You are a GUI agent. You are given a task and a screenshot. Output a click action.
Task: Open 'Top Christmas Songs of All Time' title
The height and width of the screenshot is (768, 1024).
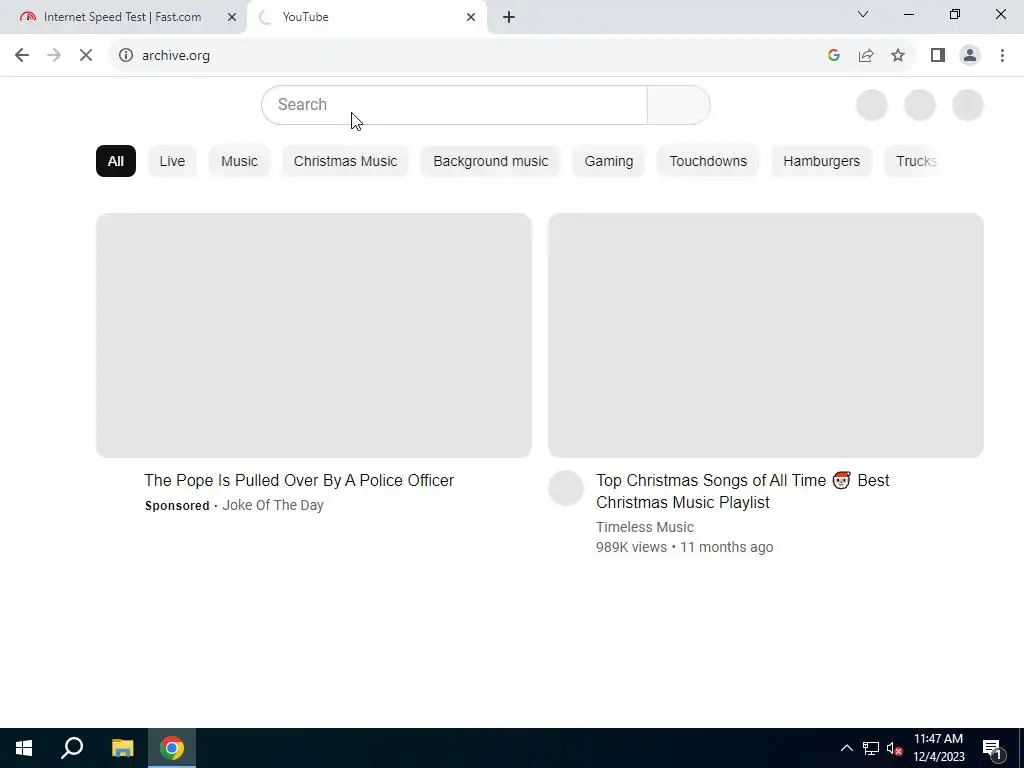[743, 491]
